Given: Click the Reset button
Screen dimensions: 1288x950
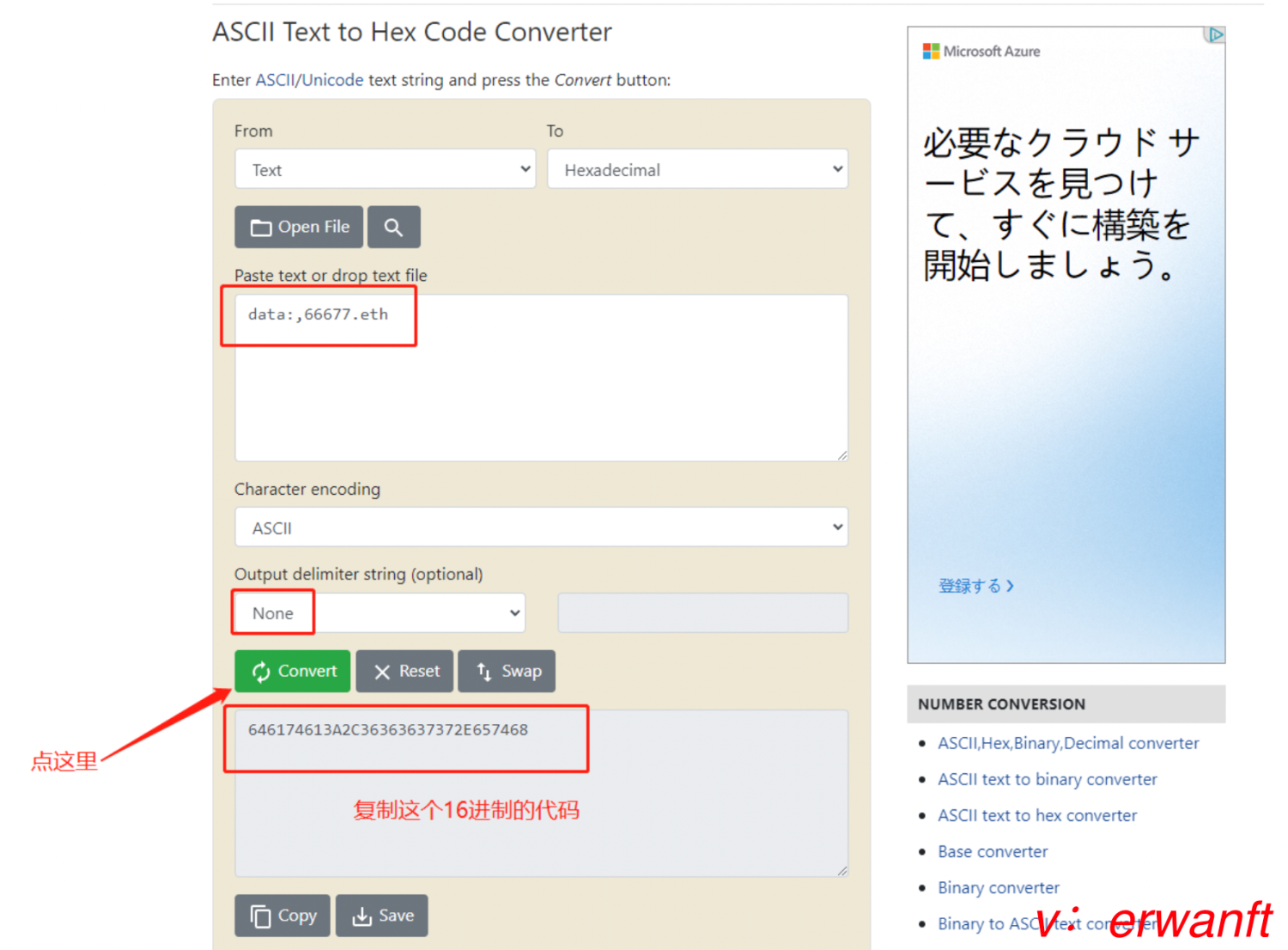Looking at the screenshot, I should click(x=404, y=671).
